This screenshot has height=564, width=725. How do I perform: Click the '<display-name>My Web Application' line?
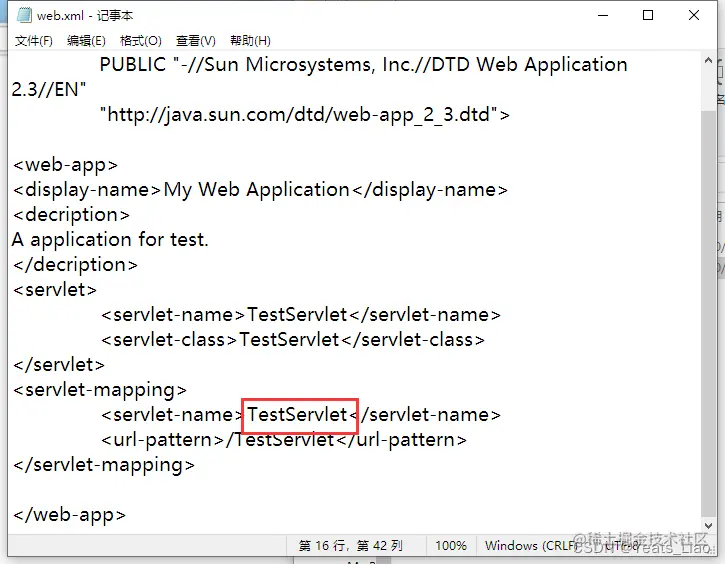(260, 190)
